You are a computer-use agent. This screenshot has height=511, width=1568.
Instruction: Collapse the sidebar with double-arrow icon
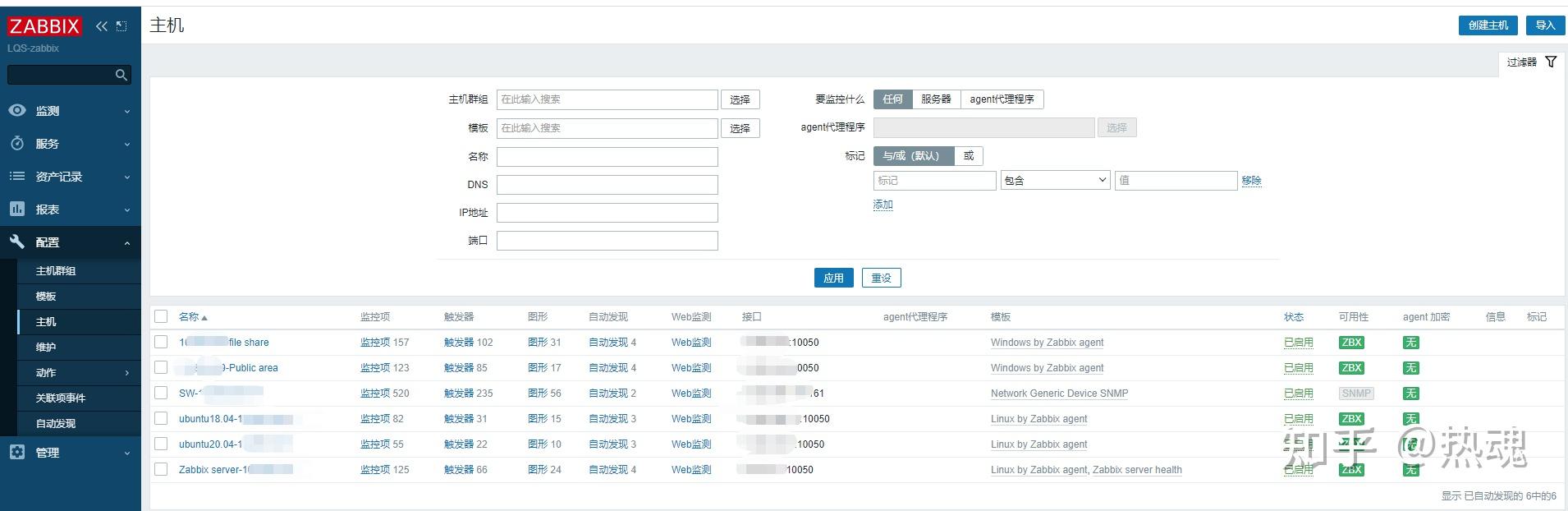click(101, 26)
